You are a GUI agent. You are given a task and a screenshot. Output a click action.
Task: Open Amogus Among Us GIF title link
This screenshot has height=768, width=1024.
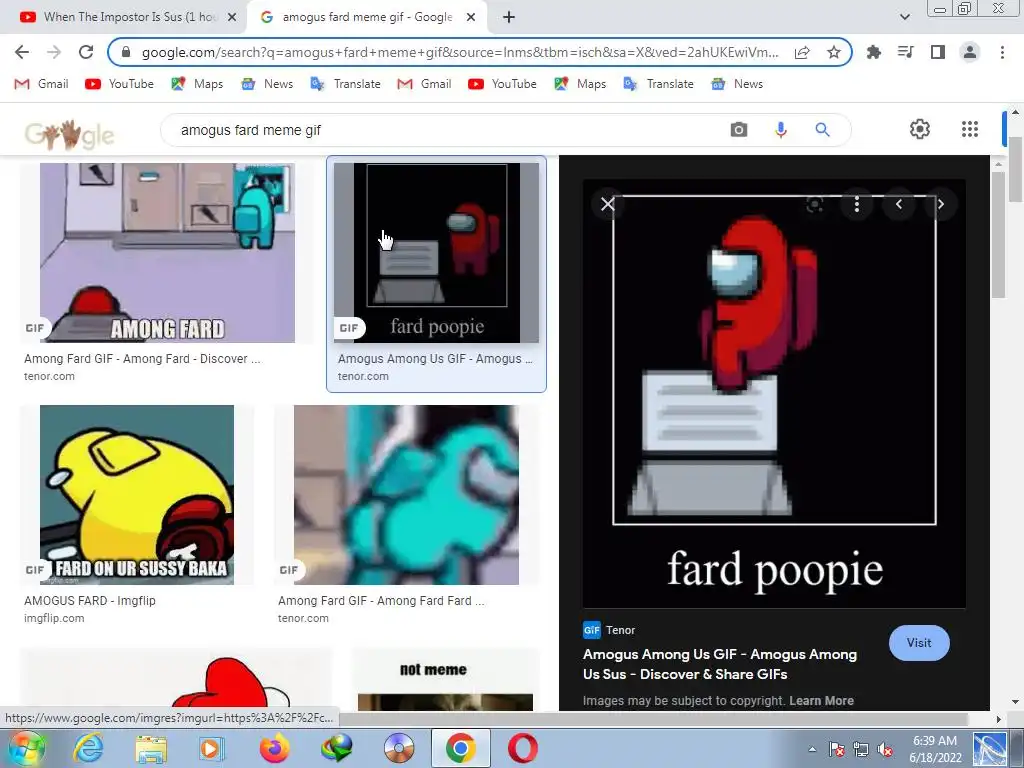720,664
